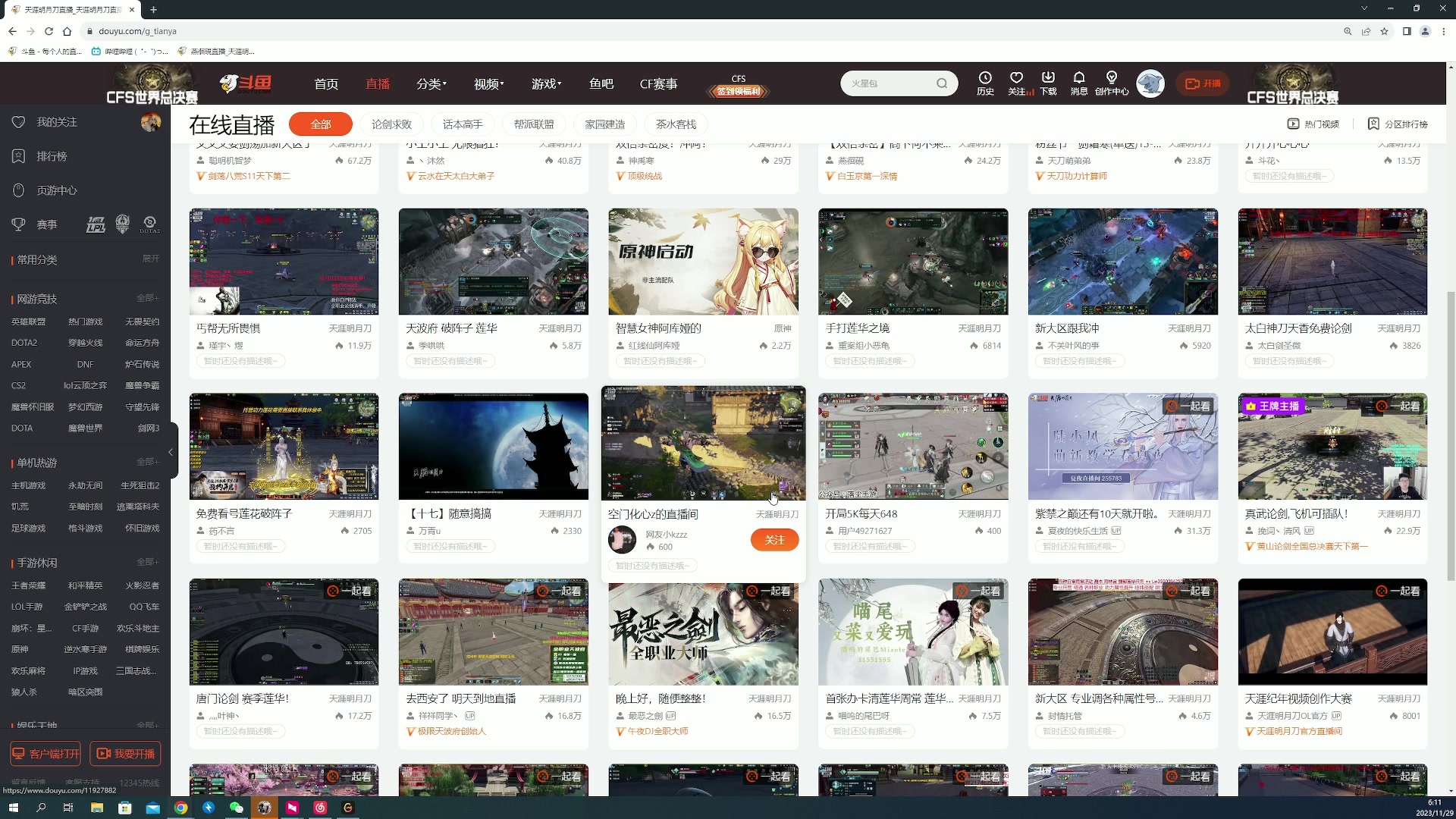Open the 历史 viewing history icon
Image resolution: width=1456 pixels, height=819 pixels.
(985, 83)
